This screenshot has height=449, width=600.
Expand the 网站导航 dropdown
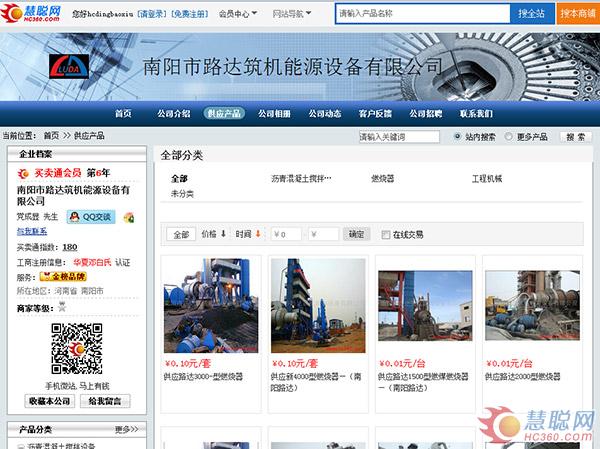tap(292, 14)
